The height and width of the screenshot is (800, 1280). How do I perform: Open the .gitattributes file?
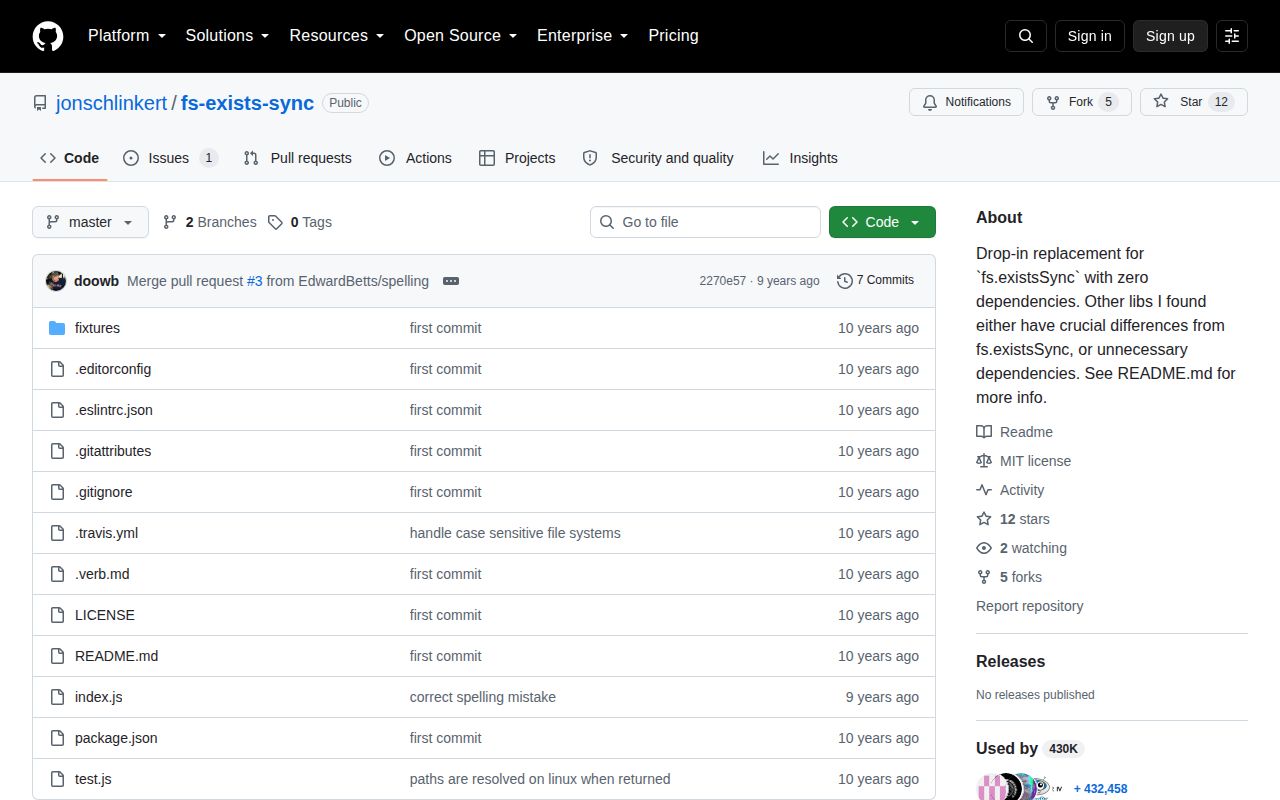pos(113,451)
